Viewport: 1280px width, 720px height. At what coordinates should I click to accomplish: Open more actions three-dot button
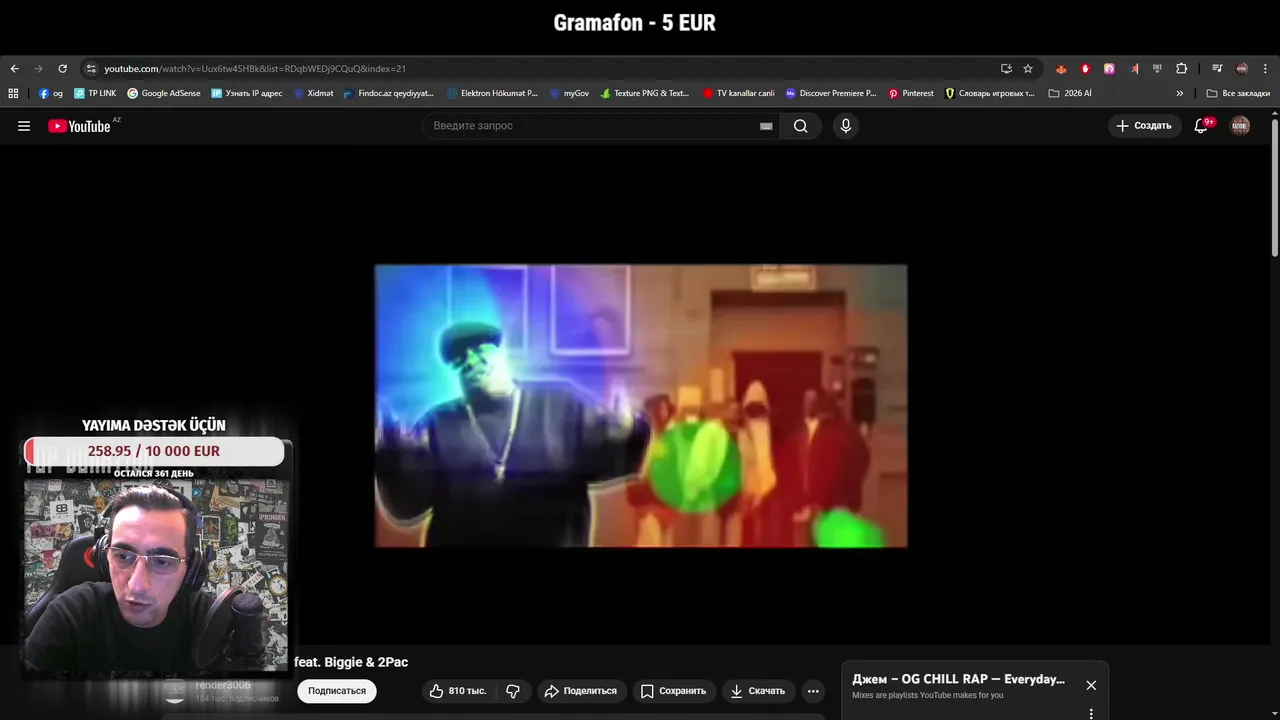point(813,691)
